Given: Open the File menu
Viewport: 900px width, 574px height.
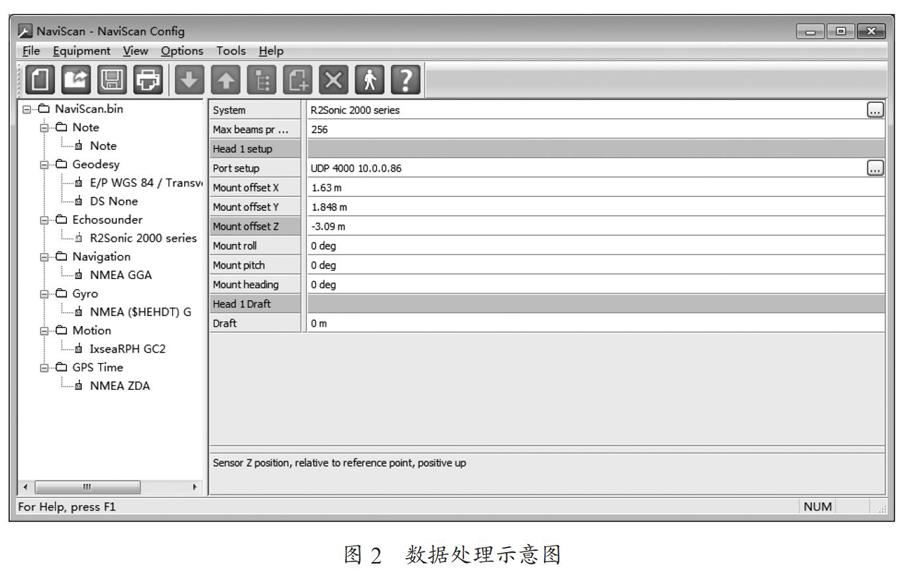Looking at the screenshot, I should click(x=31, y=51).
